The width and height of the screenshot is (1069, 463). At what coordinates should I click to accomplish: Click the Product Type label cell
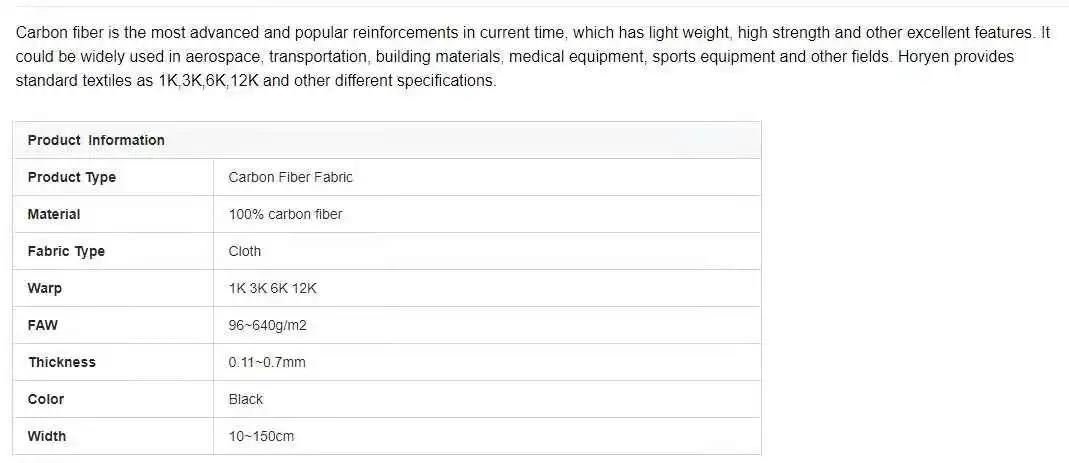pos(72,177)
